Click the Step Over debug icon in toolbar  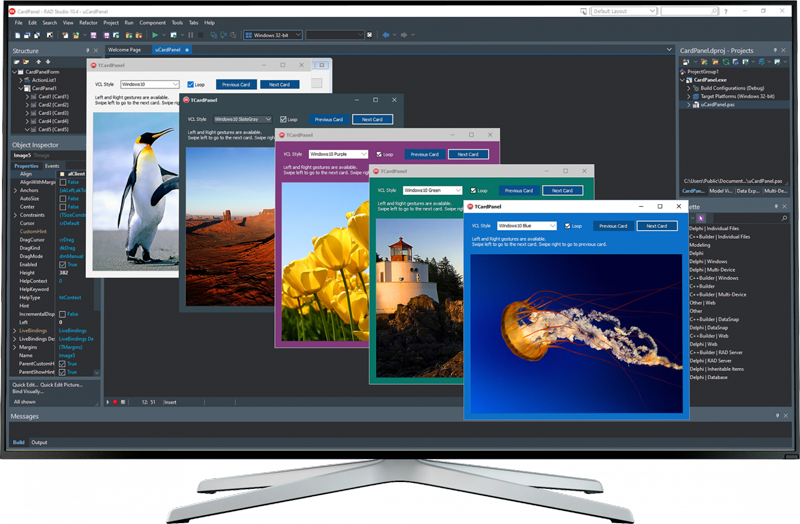click(x=223, y=35)
